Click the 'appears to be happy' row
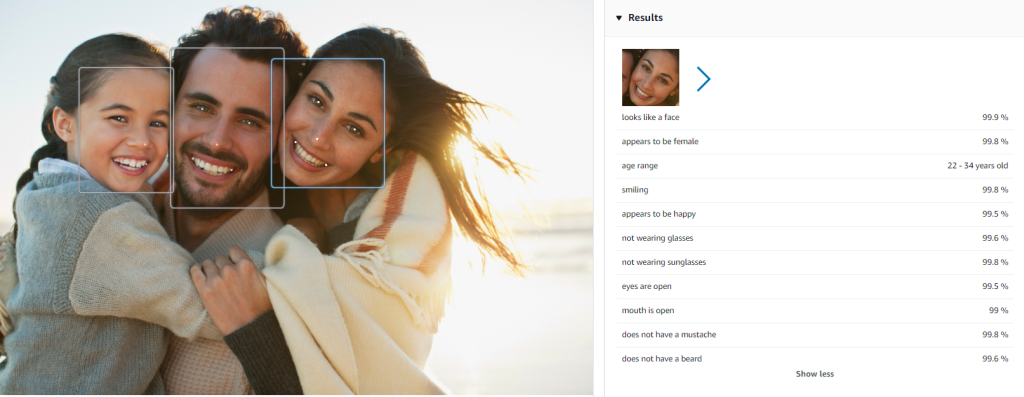The width and height of the screenshot is (1024, 397). point(814,214)
